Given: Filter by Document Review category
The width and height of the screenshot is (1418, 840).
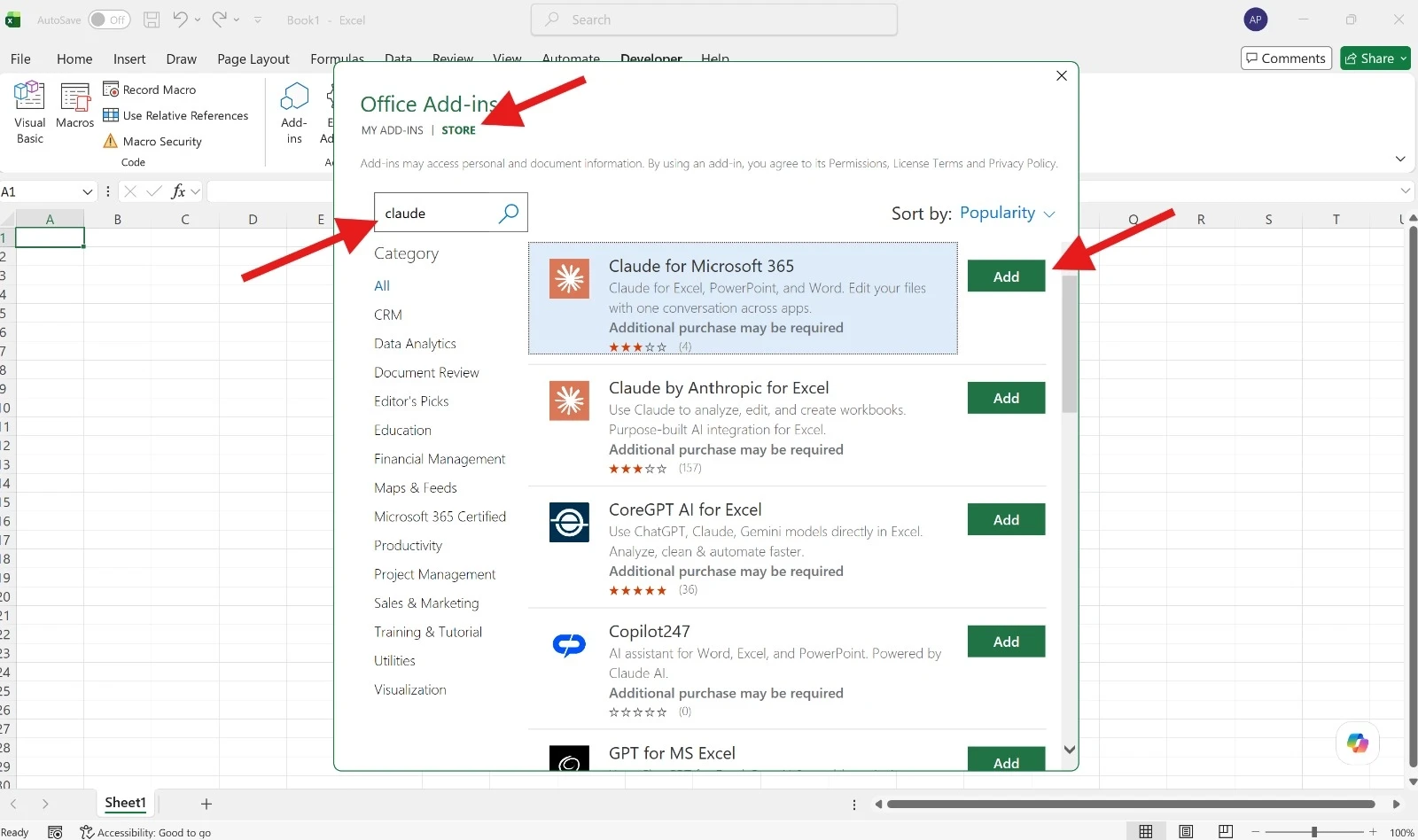Looking at the screenshot, I should click(426, 372).
